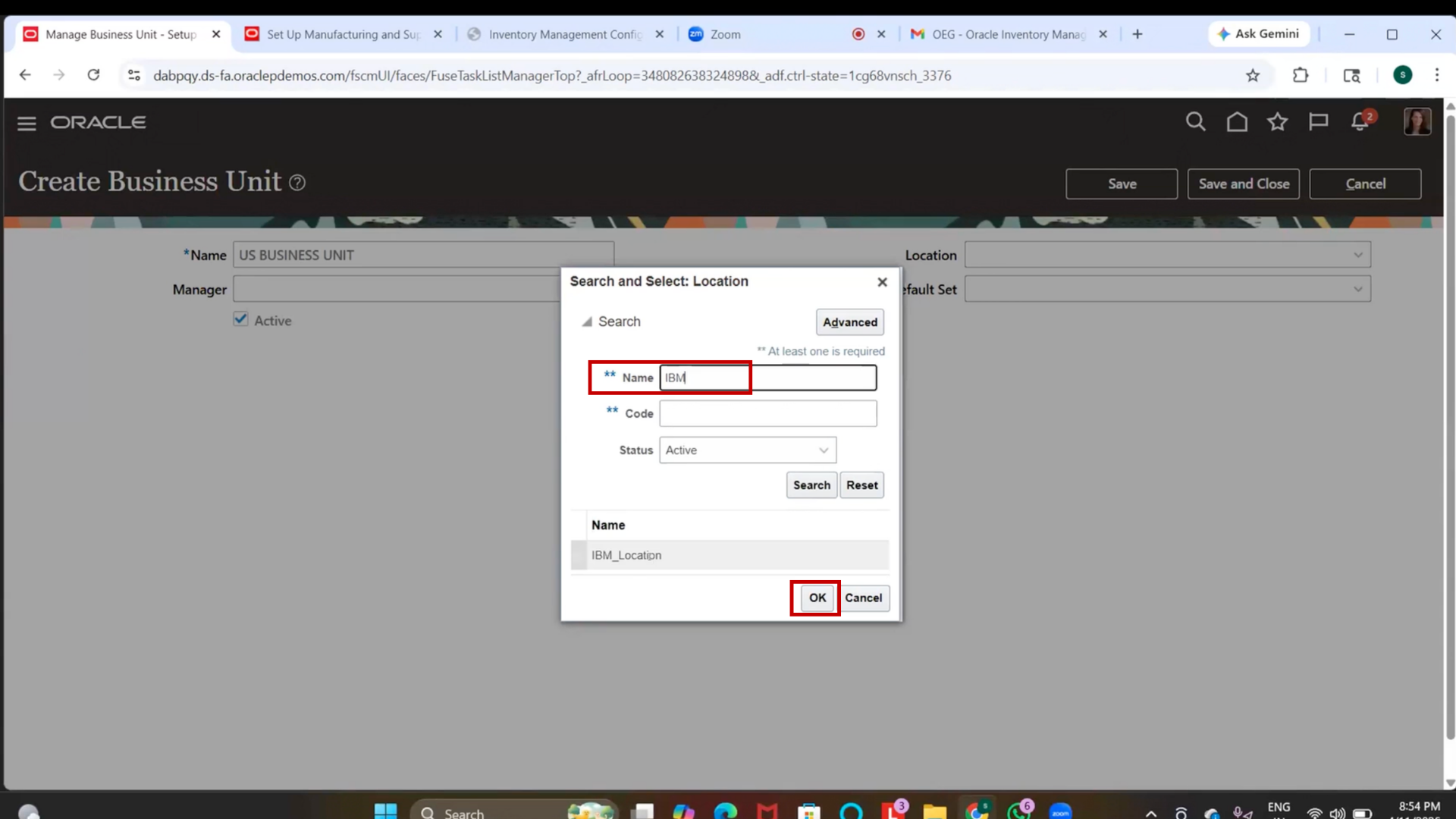Switch to Advanced search mode
This screenshot has height=819, width=1456.
850,322
